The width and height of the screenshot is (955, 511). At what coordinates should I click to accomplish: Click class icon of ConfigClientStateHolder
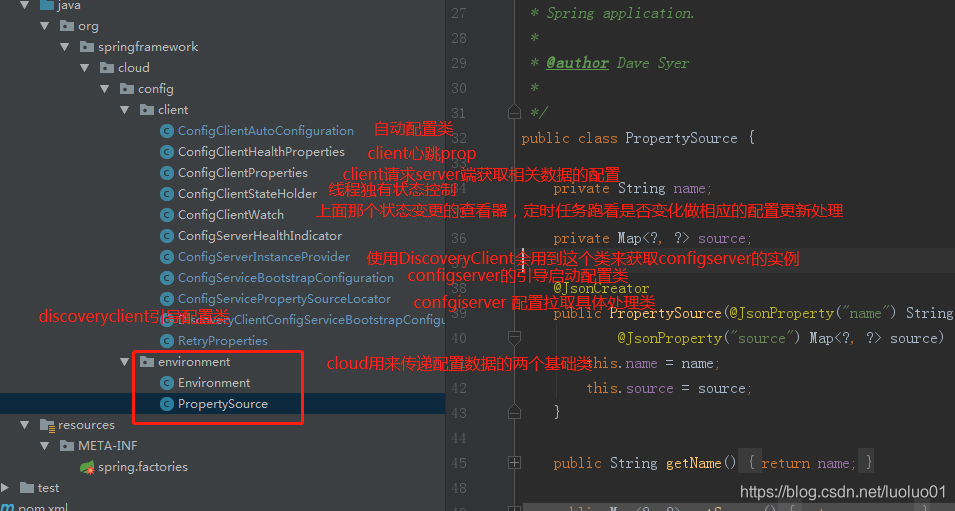coord(167,194)
